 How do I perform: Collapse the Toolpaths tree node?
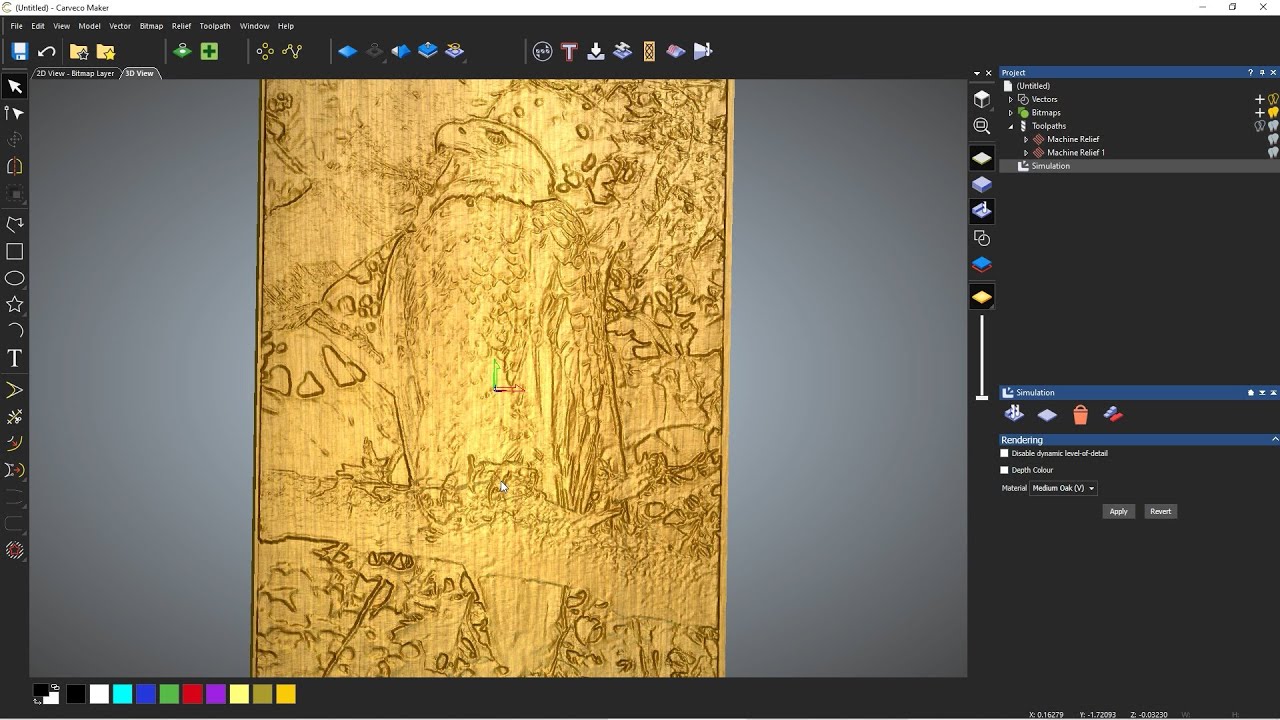1010,126
